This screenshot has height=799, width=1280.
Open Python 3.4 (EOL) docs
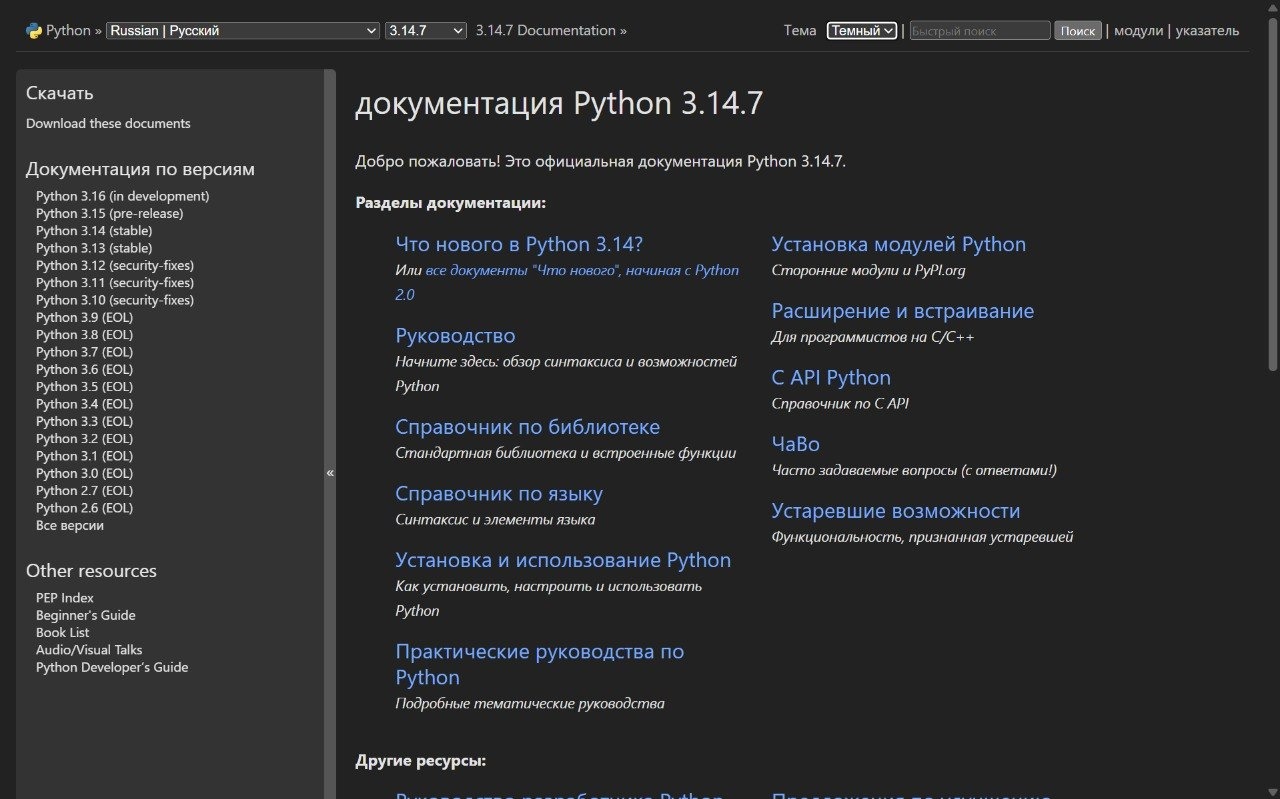[x=84, y=404]
